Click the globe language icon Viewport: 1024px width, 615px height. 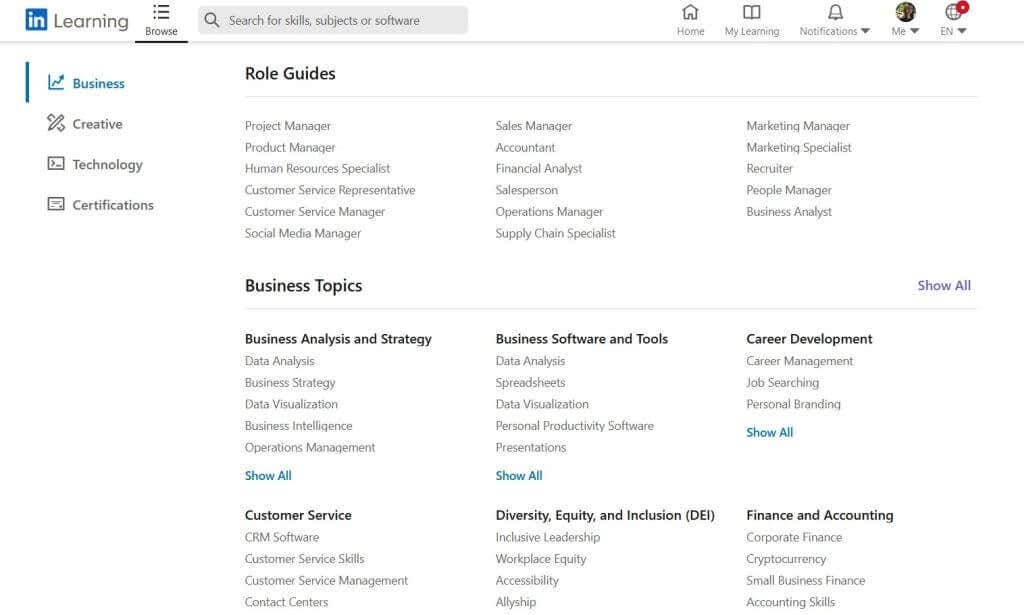pyautogui.click(x=954, y=12)
